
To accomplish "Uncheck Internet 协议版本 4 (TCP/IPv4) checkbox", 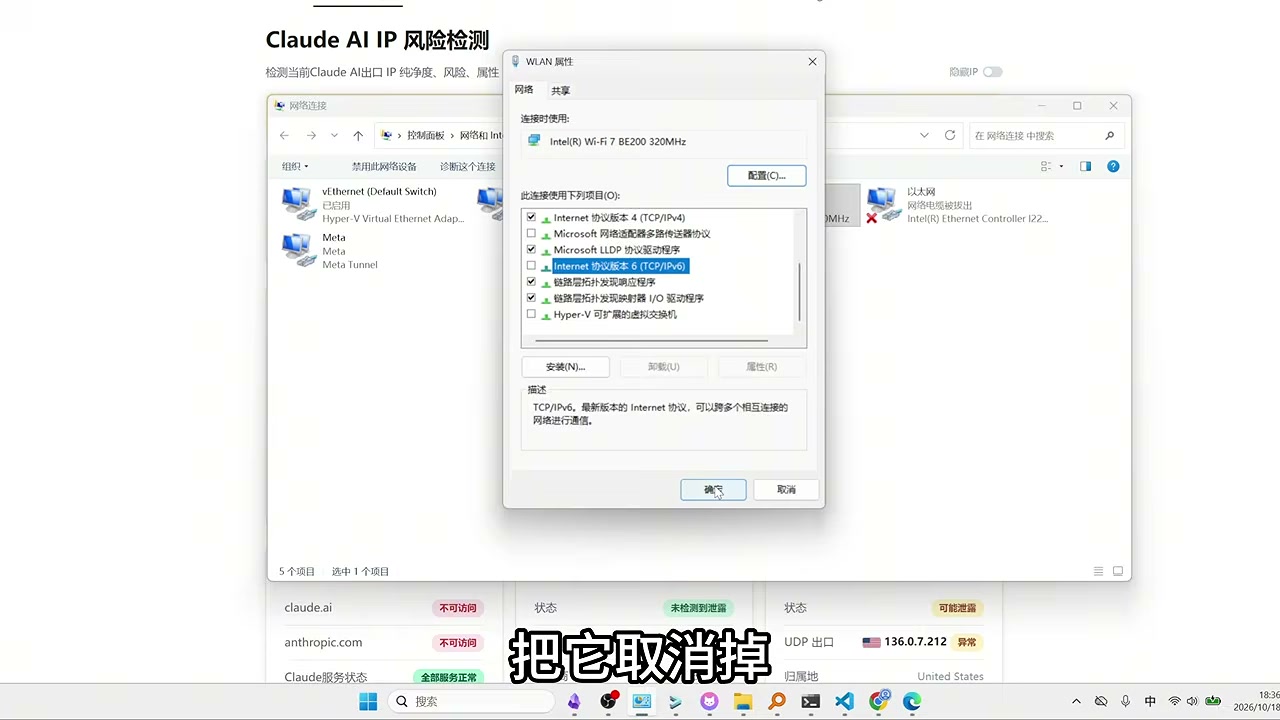I will [531, 217].
